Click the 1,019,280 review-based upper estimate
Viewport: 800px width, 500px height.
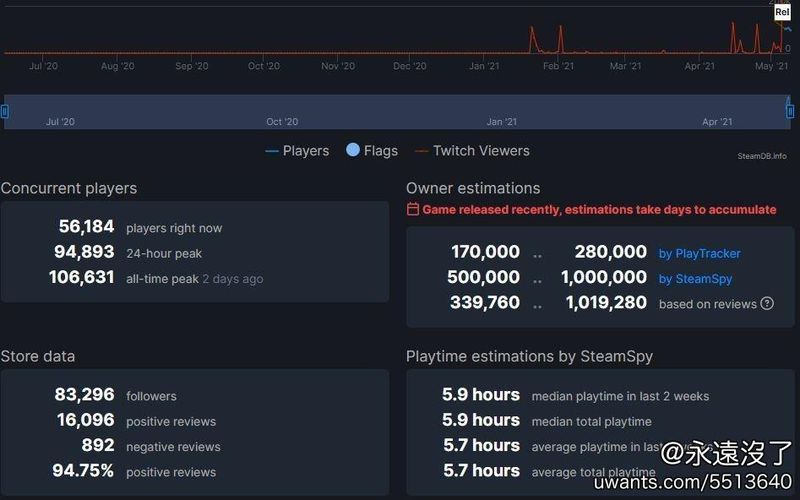click(606, 303)
